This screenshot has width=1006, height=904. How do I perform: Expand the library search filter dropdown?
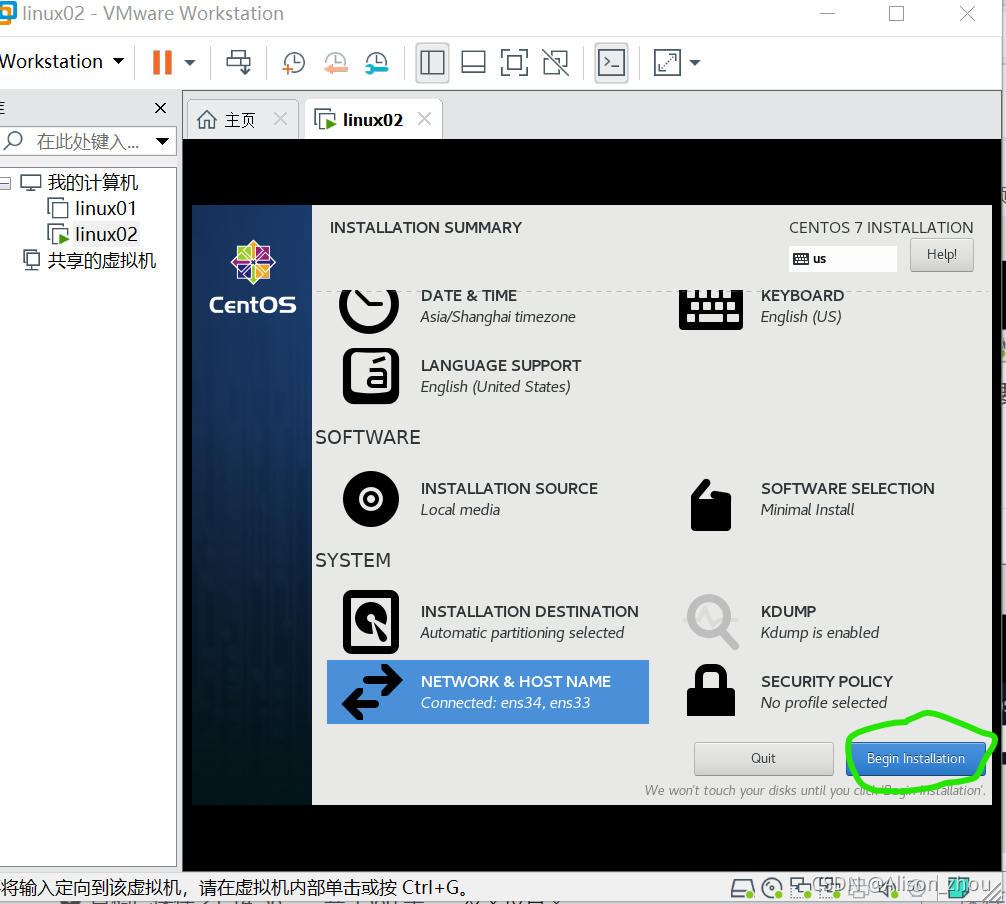click(162, 141)
